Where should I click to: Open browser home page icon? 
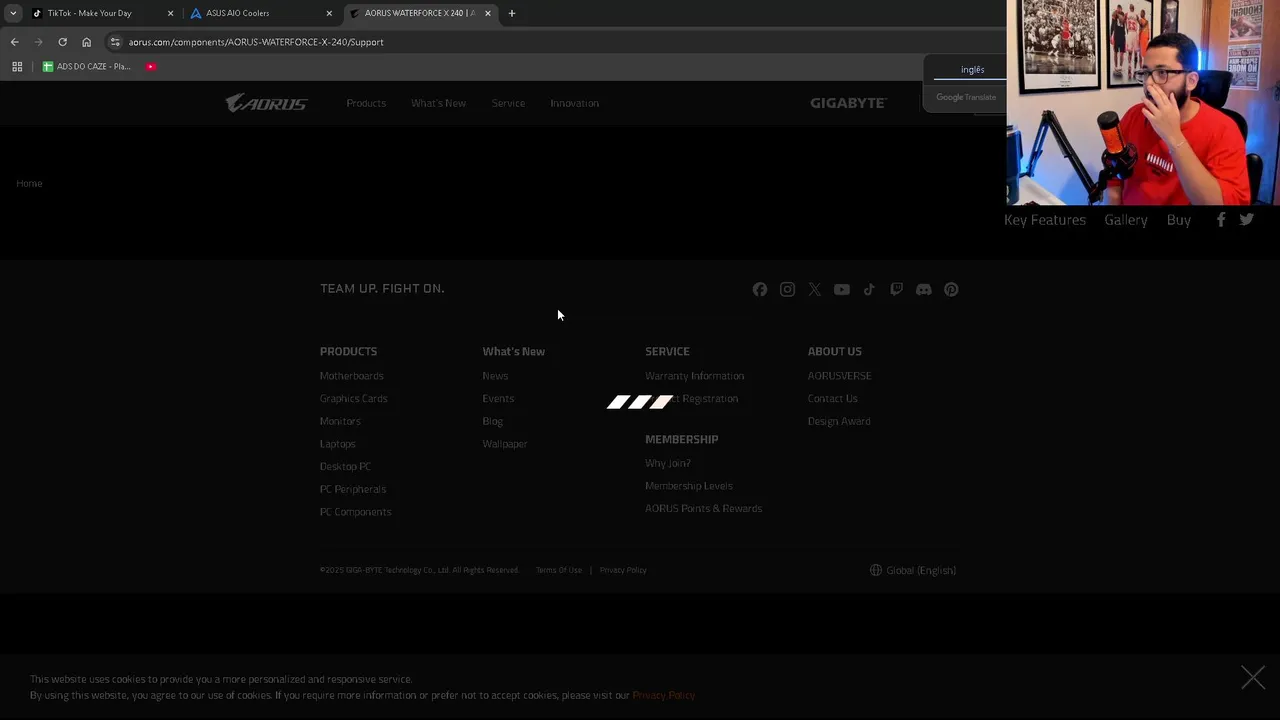(86, 42)
